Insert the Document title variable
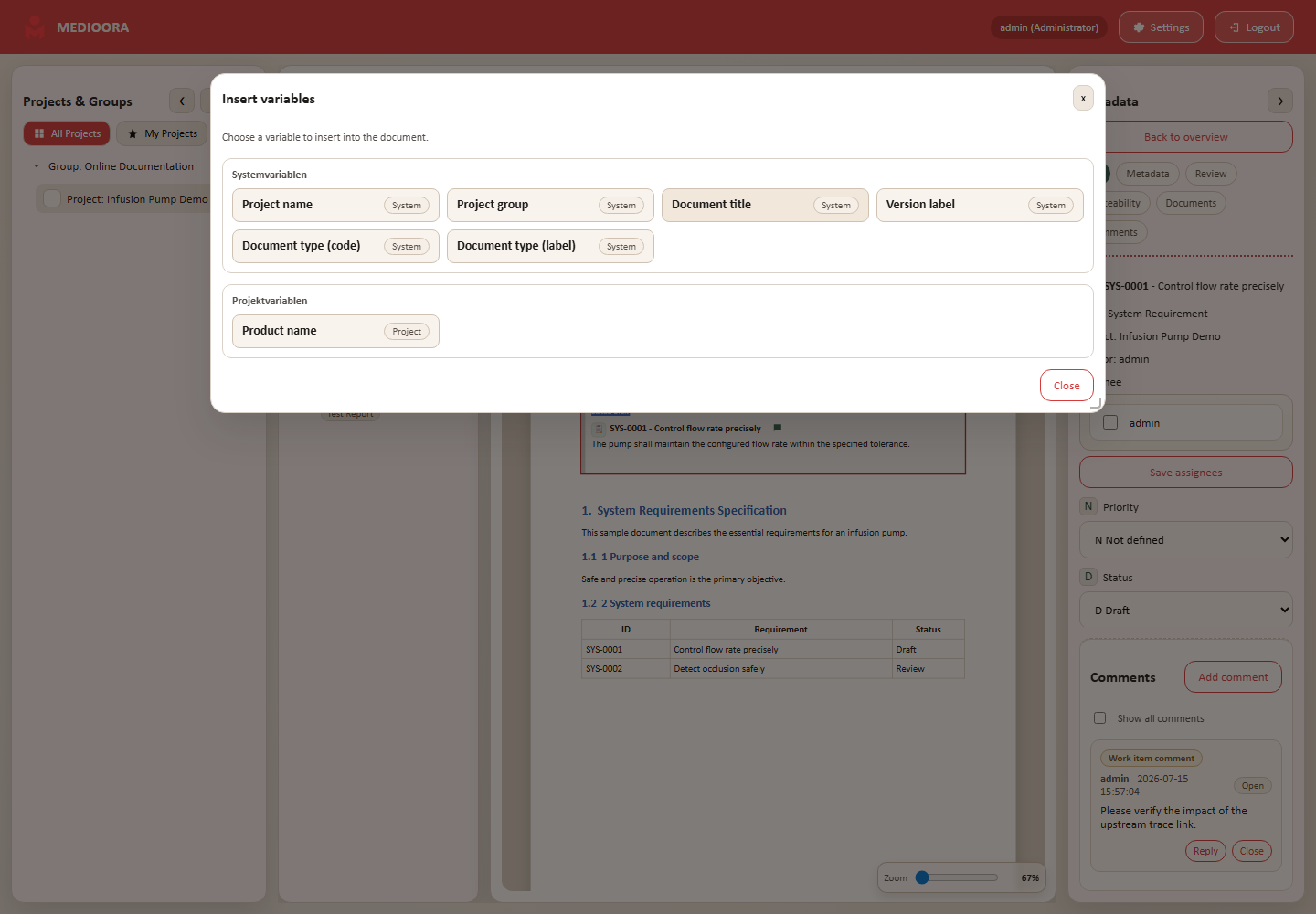Image resolution: width=1316 pixels, height=914 pixels. click(765, 205)
